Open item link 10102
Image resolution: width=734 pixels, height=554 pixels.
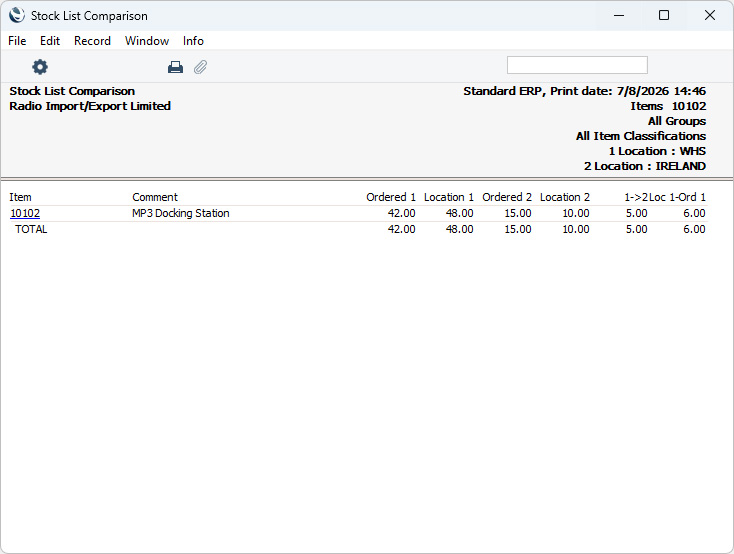(x=25, y=213)
